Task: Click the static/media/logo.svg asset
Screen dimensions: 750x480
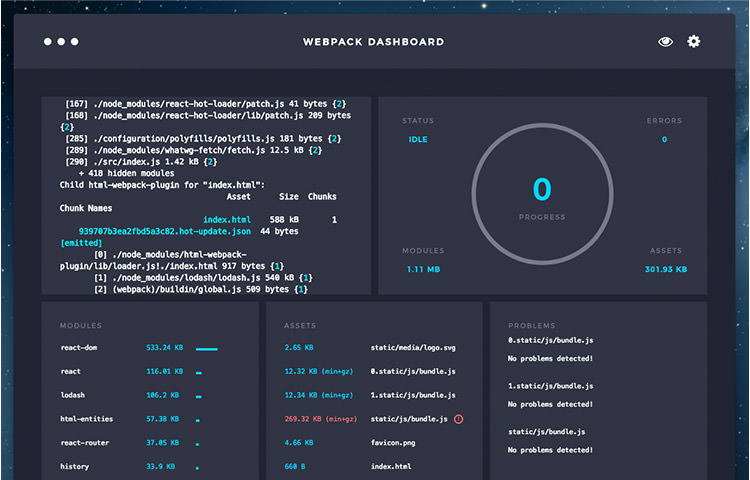Action: click(413, 348)
